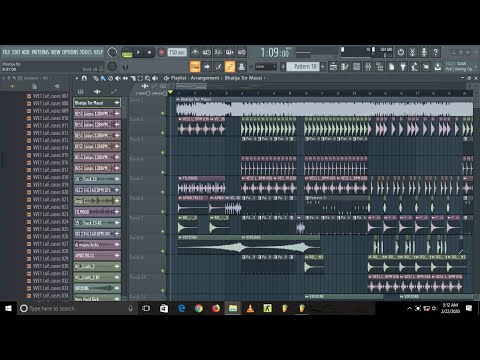
Task: Open the Pattern 10 selector
Action: [302, 67]
